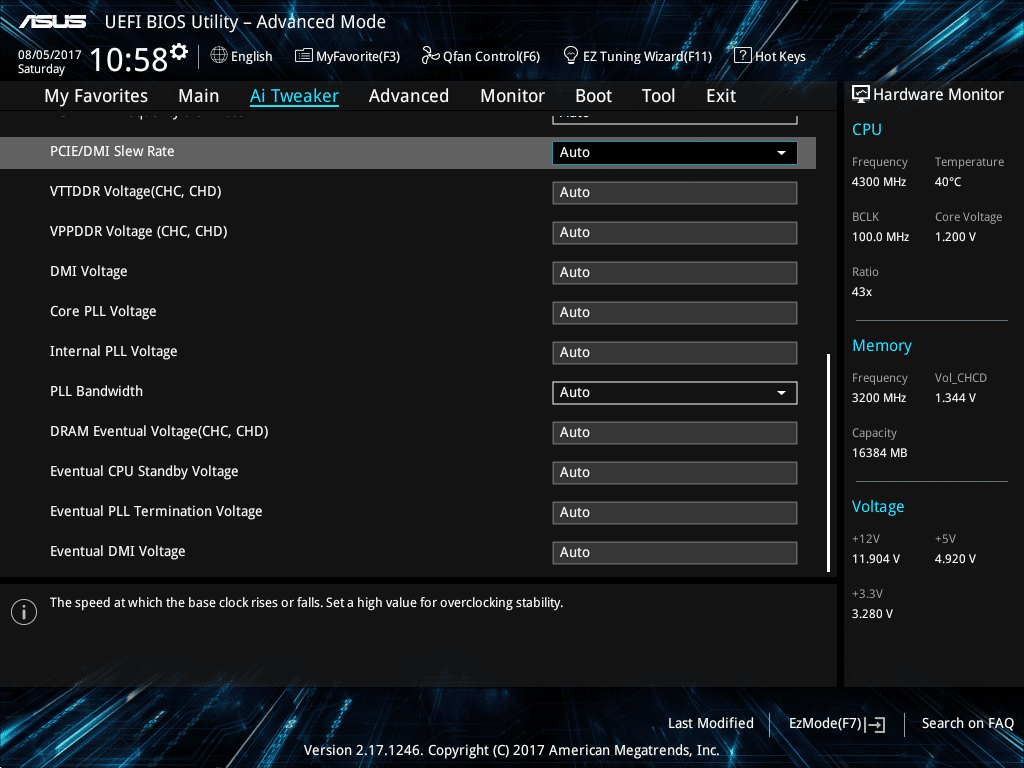Switch to the Main tab

coord(199,96)
